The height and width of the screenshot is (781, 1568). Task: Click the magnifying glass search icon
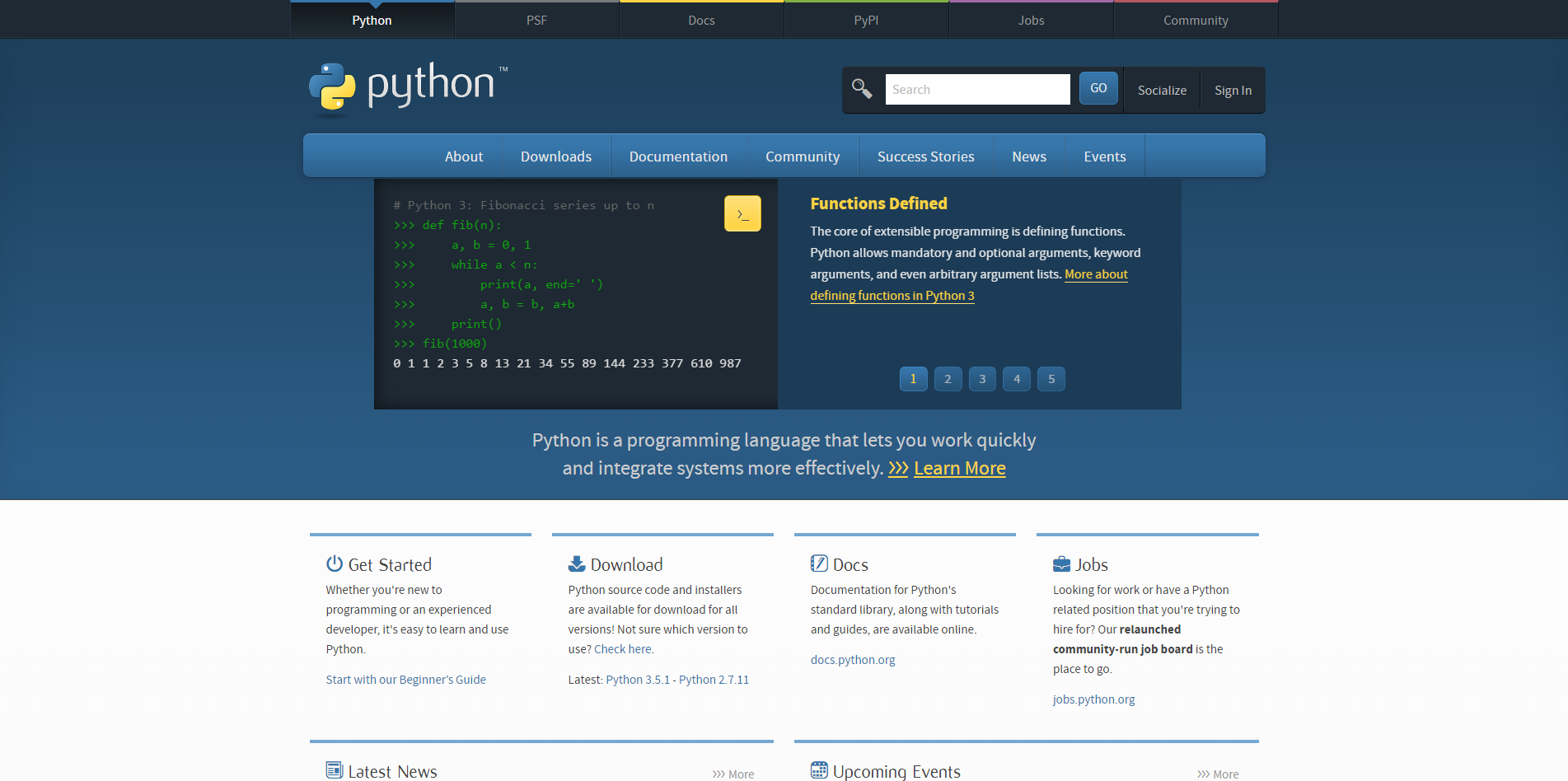pyautogui.click(x=862, y=89)
